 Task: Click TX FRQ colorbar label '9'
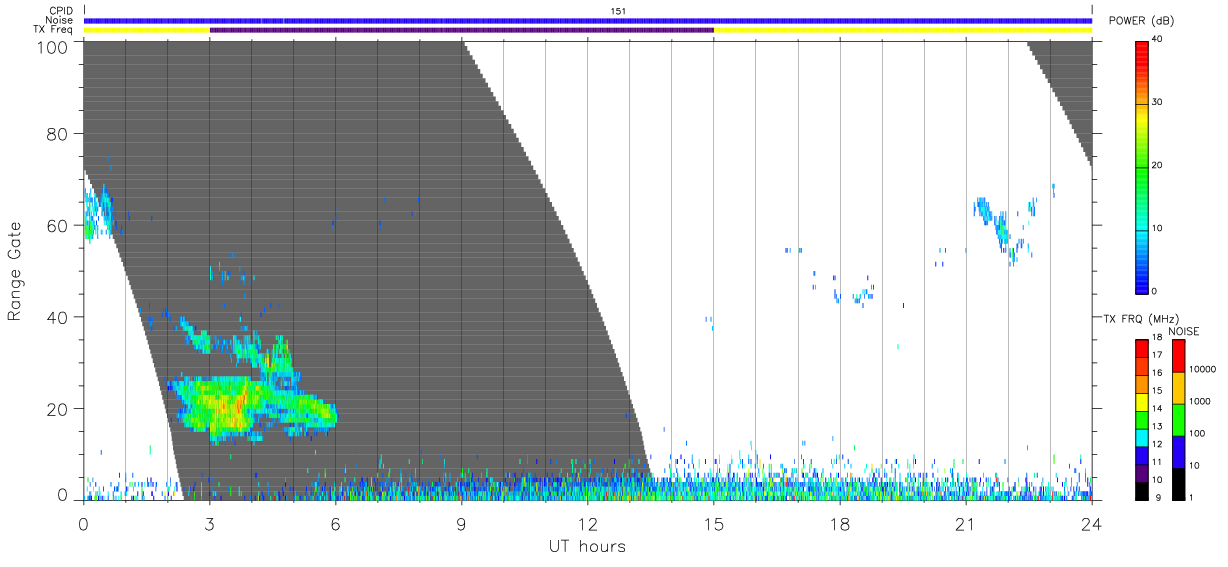(x=1157, y=497)
